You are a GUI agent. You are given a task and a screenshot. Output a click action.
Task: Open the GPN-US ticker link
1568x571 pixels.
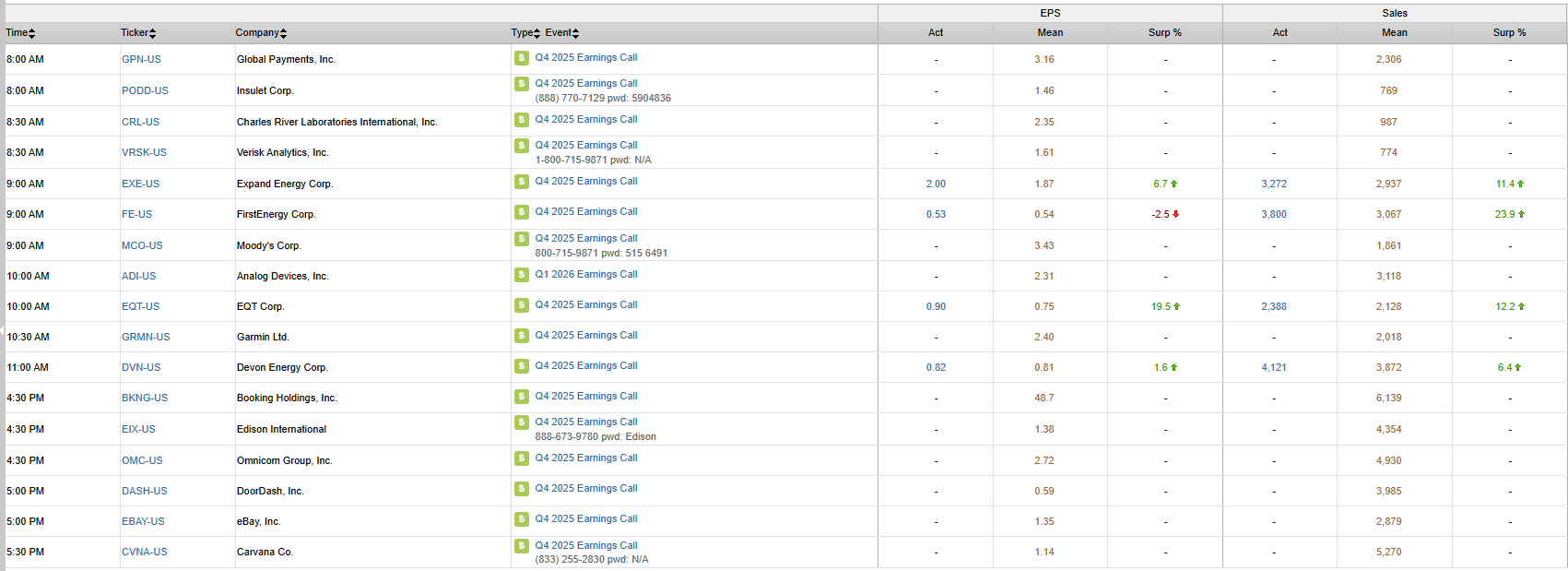coord(141,59)
